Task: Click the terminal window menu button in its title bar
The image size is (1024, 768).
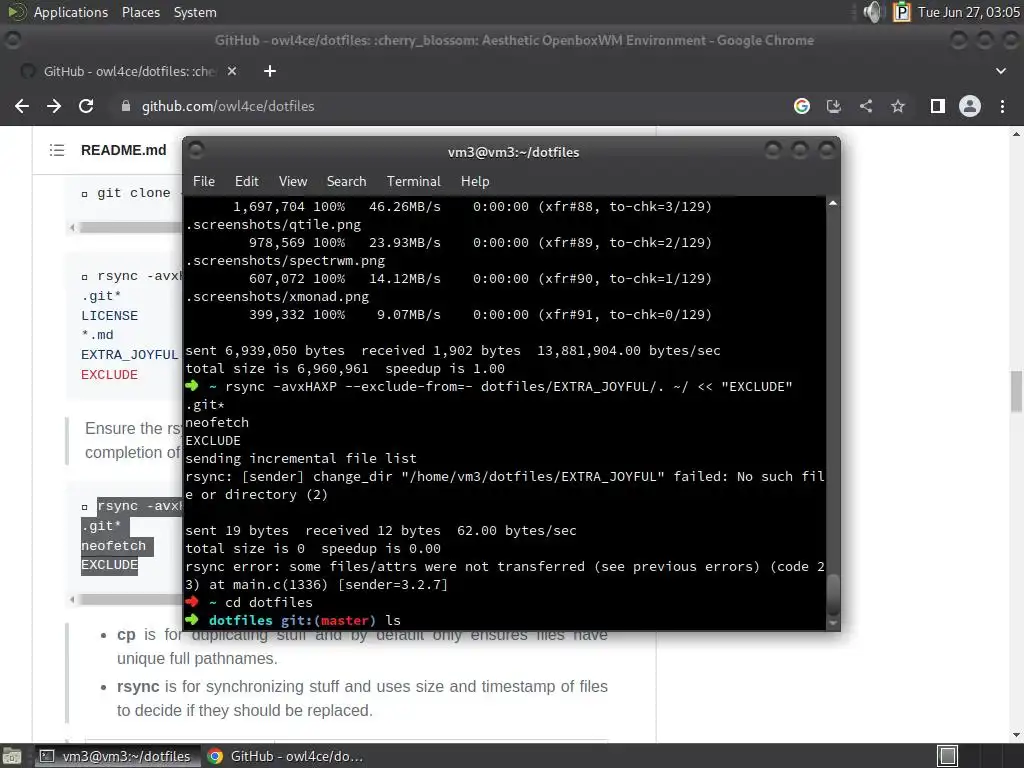Action: pyautogui.click(x=196, y=150)
